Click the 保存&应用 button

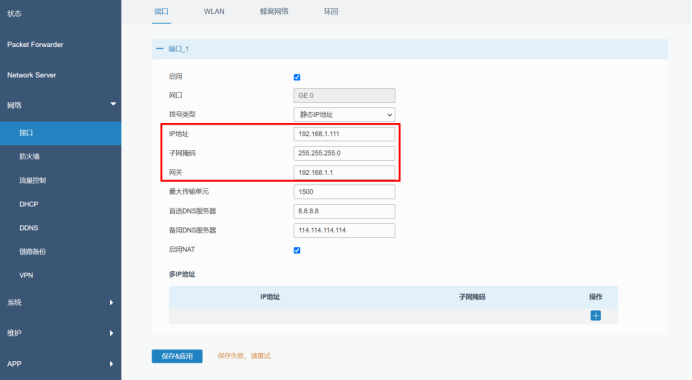pos(177,356)
